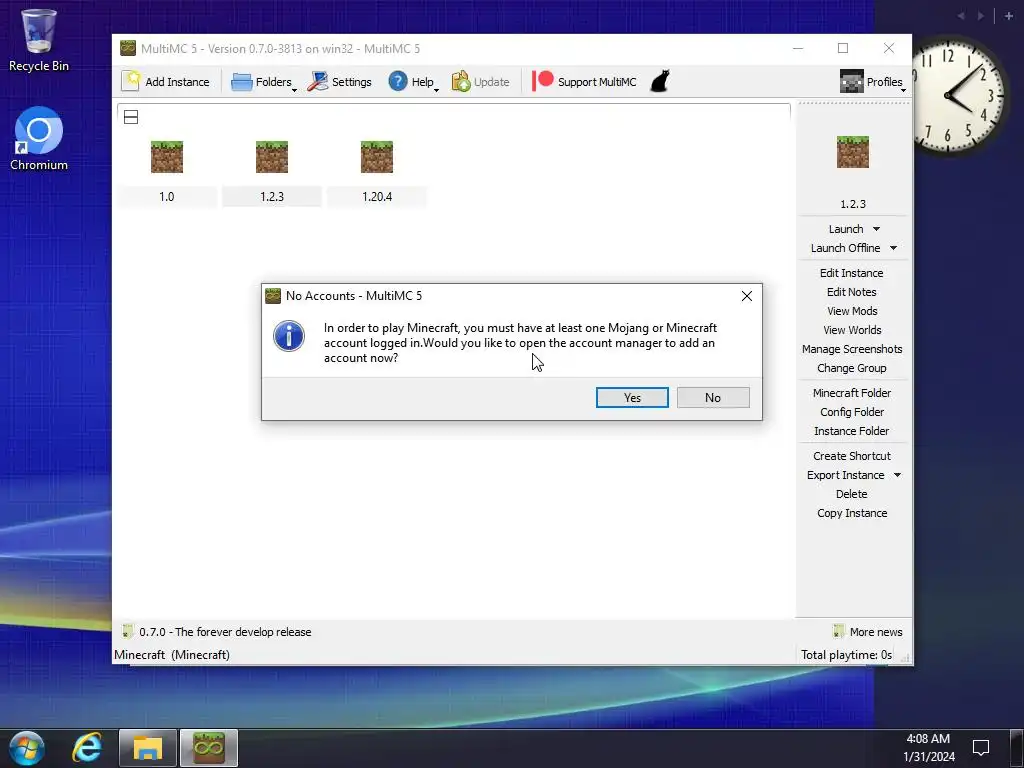
Task: Click the analog clock desktop gadget
Action: click(x=957, y=95)
